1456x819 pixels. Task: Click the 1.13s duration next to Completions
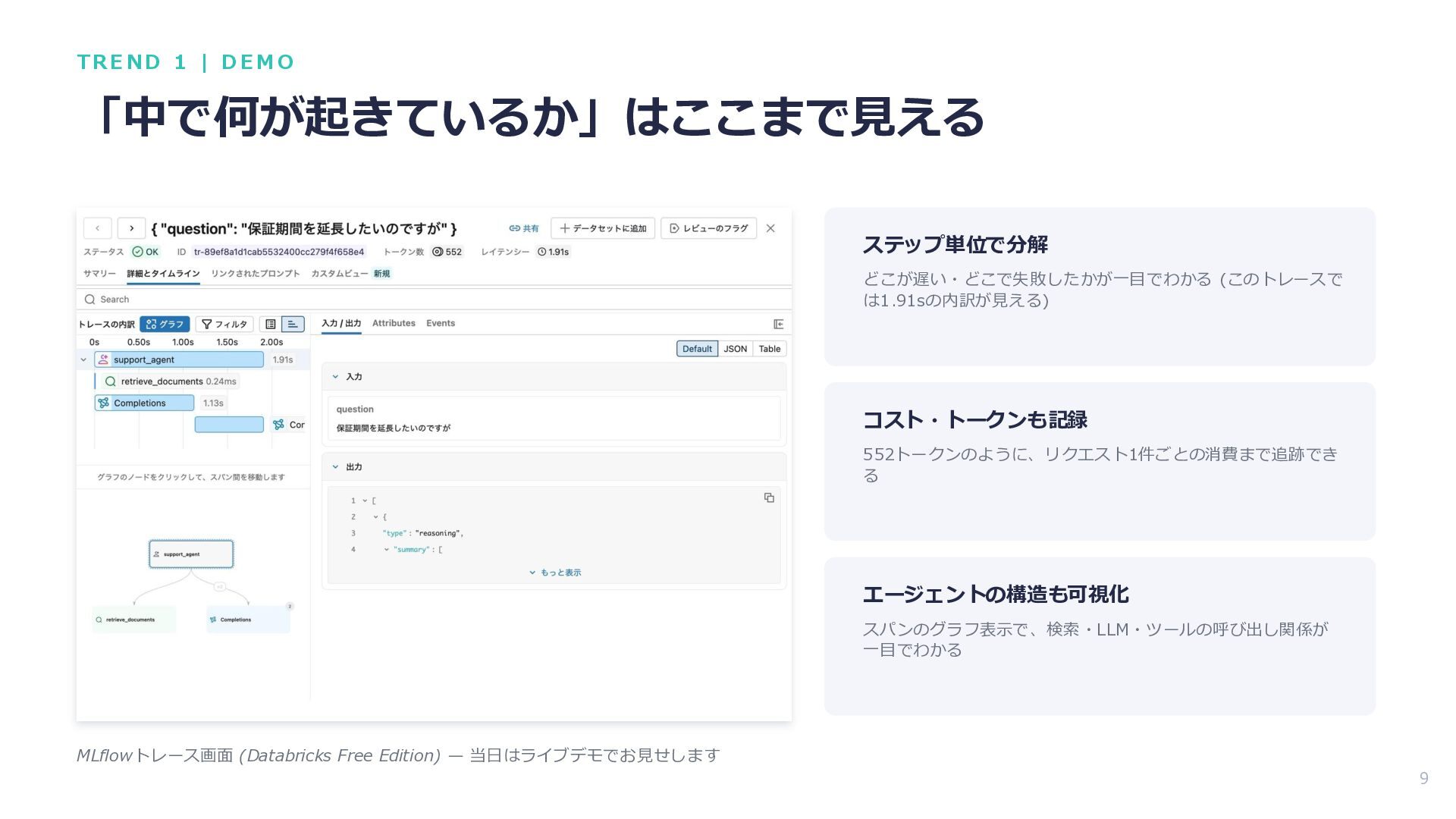coord(213,403)
